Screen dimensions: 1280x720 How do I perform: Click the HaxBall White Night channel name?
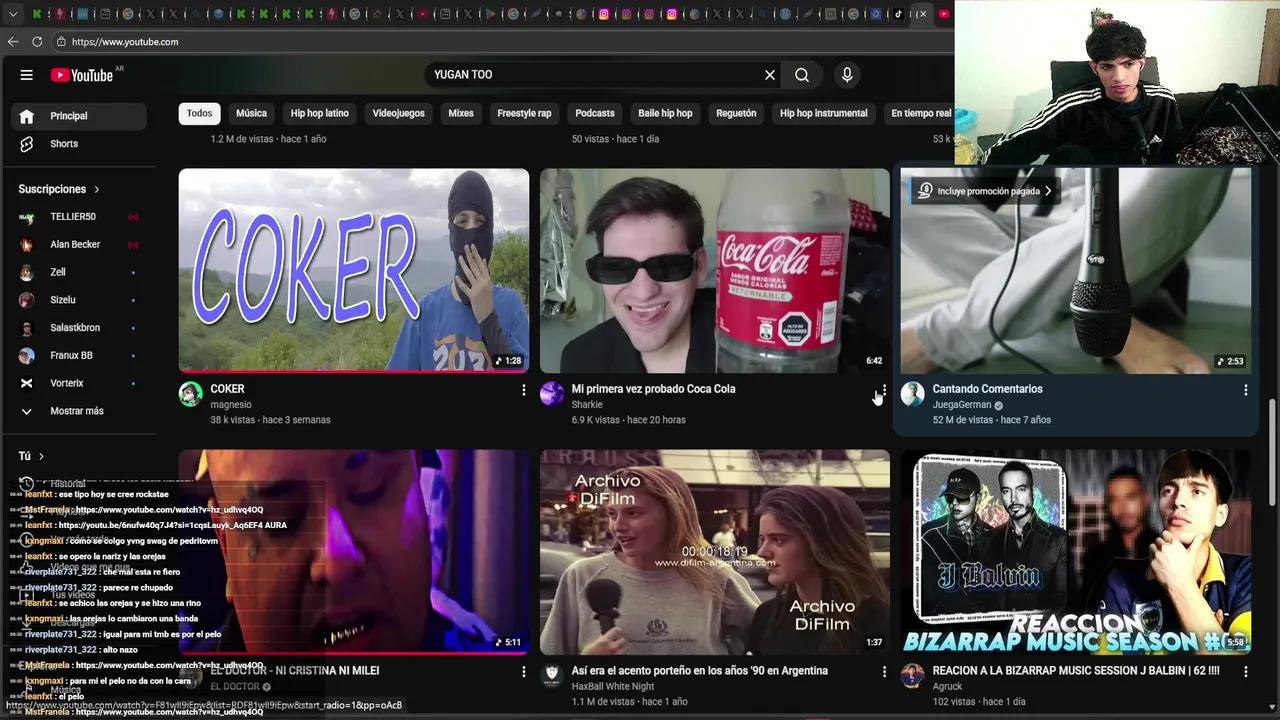tap(613, 687)
